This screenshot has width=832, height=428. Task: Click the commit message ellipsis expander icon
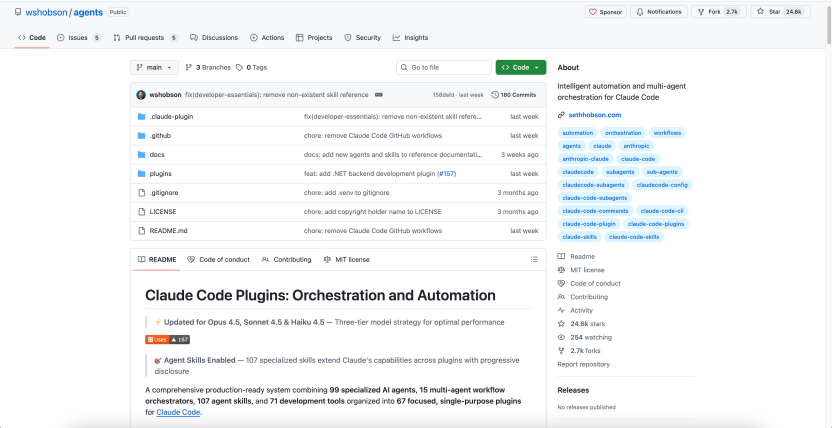point(378,94)
